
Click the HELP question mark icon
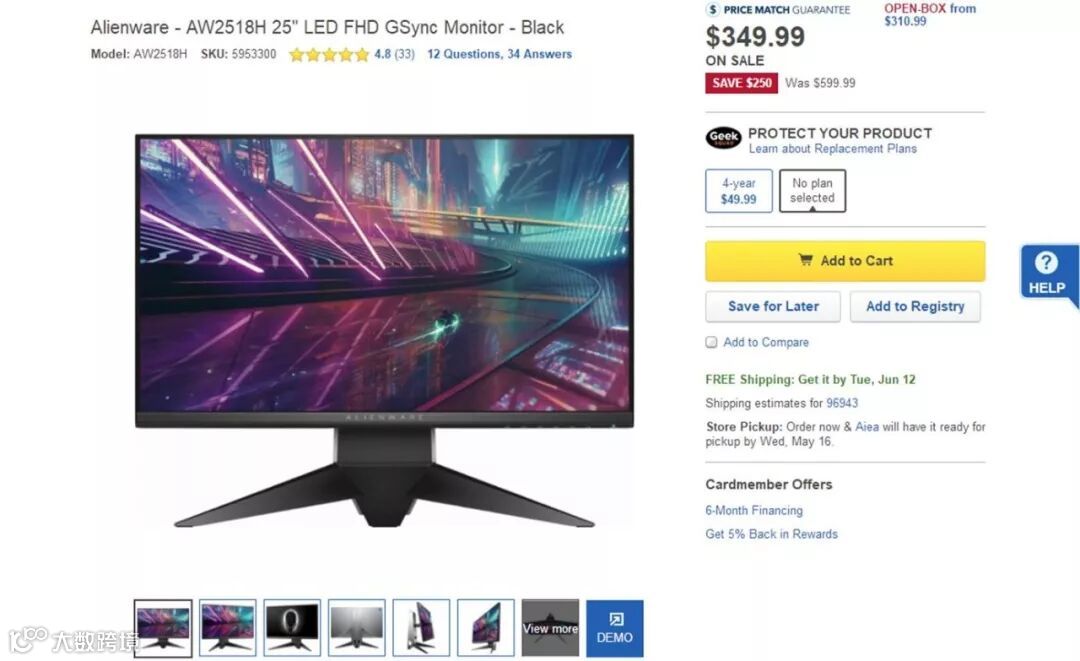(x=1046, y=262)
